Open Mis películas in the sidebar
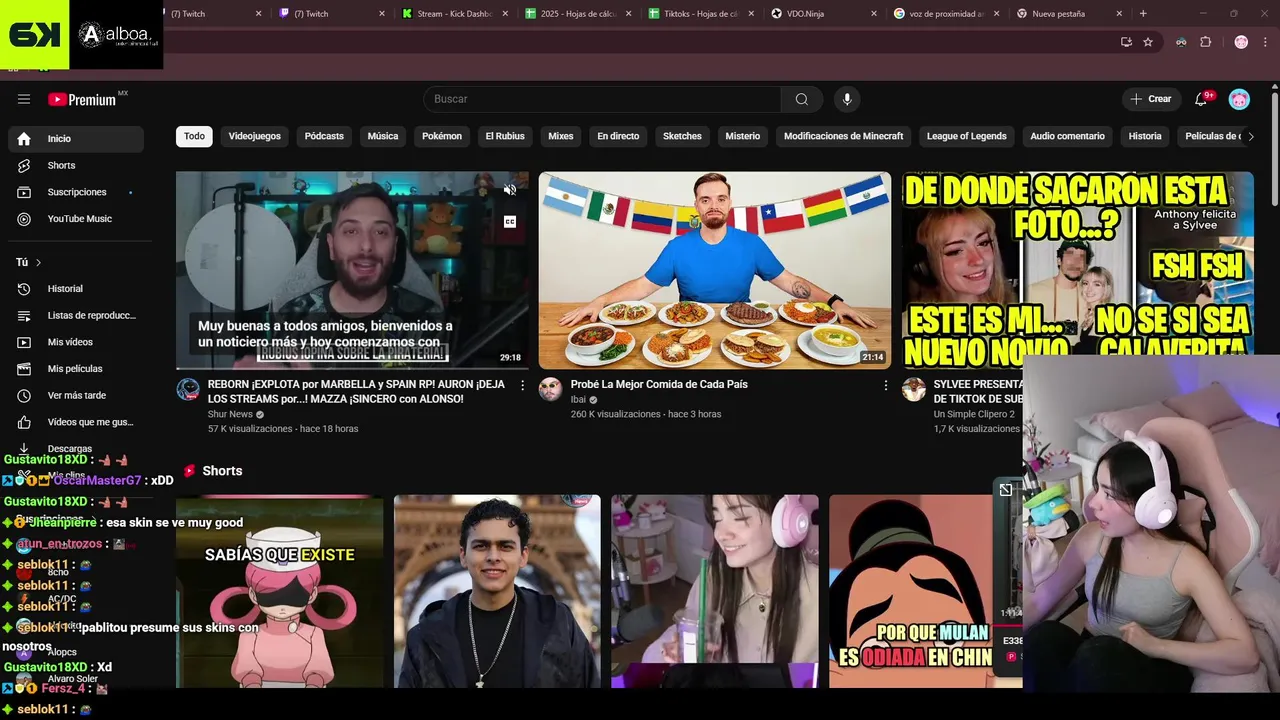 coord(76,369)
